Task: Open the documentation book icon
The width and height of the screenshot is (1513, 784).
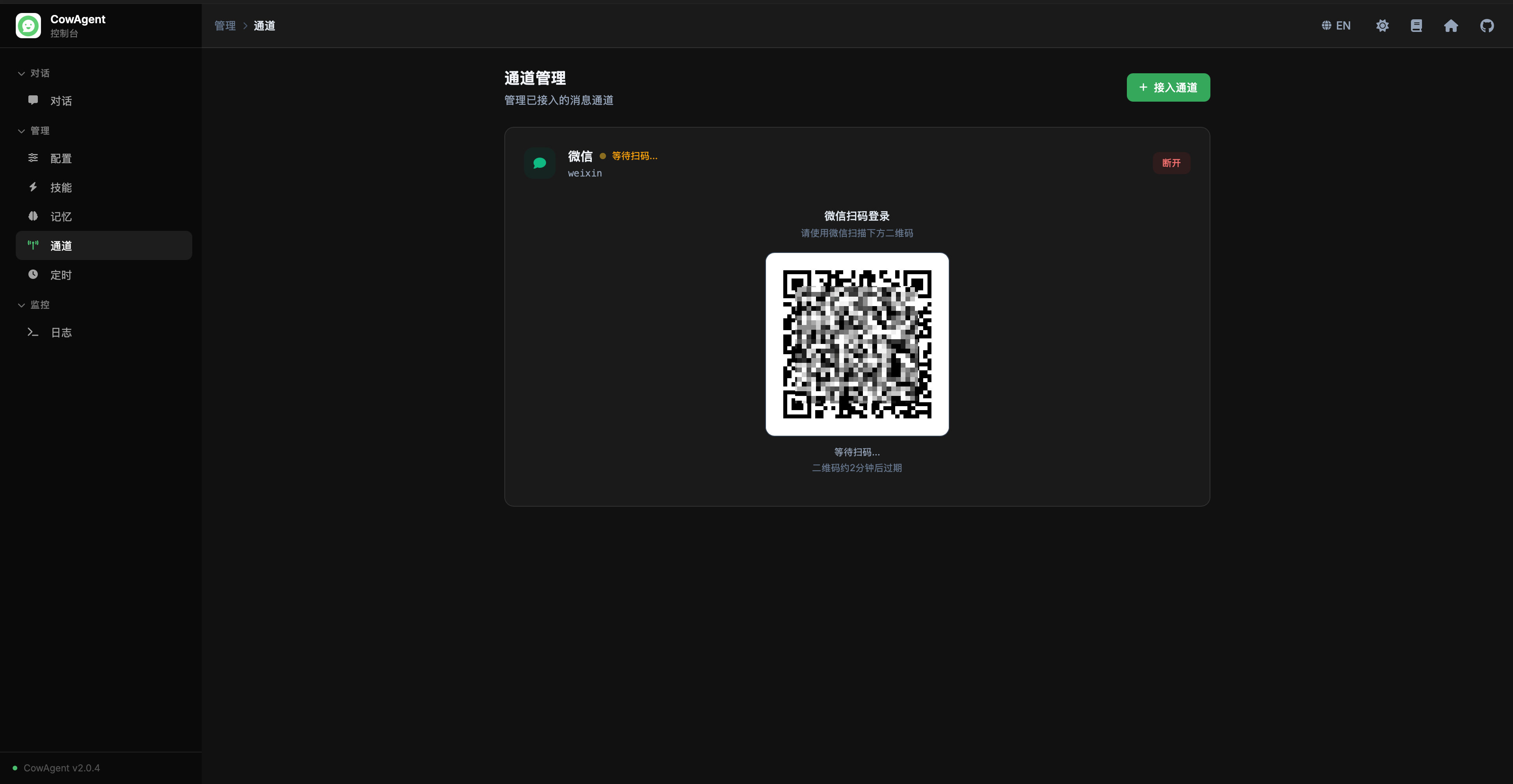Action: (1416, 26)
